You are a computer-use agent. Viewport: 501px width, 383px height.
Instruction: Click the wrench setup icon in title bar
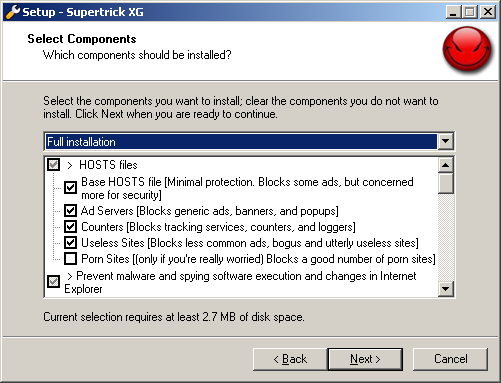[13, 12]
